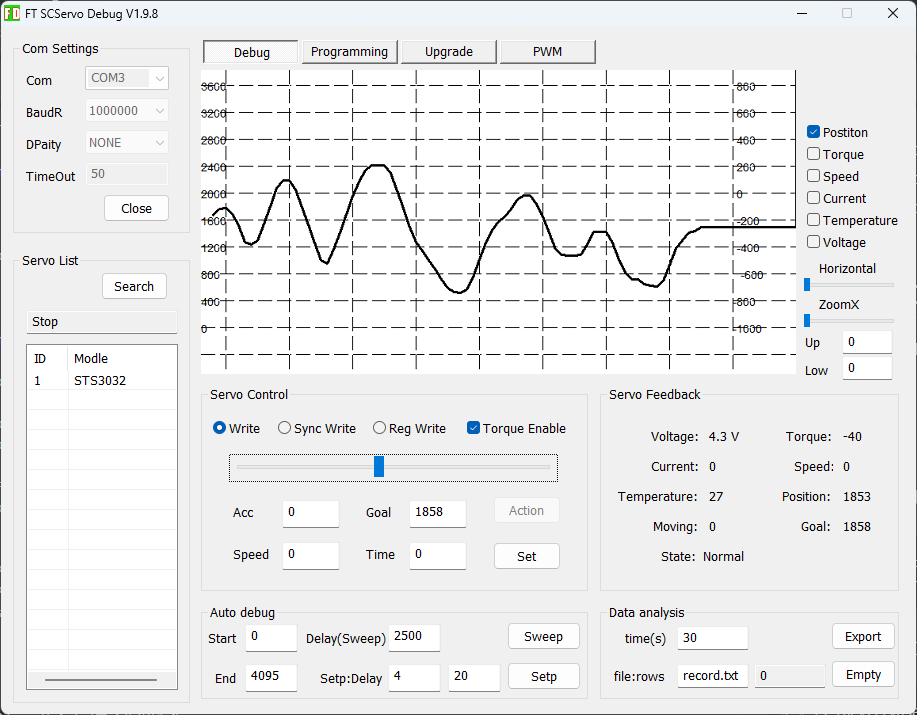Click the TimeOut input field
This screenshot has width=917, height=715.
pyautogui.click(x=127, y=174)
